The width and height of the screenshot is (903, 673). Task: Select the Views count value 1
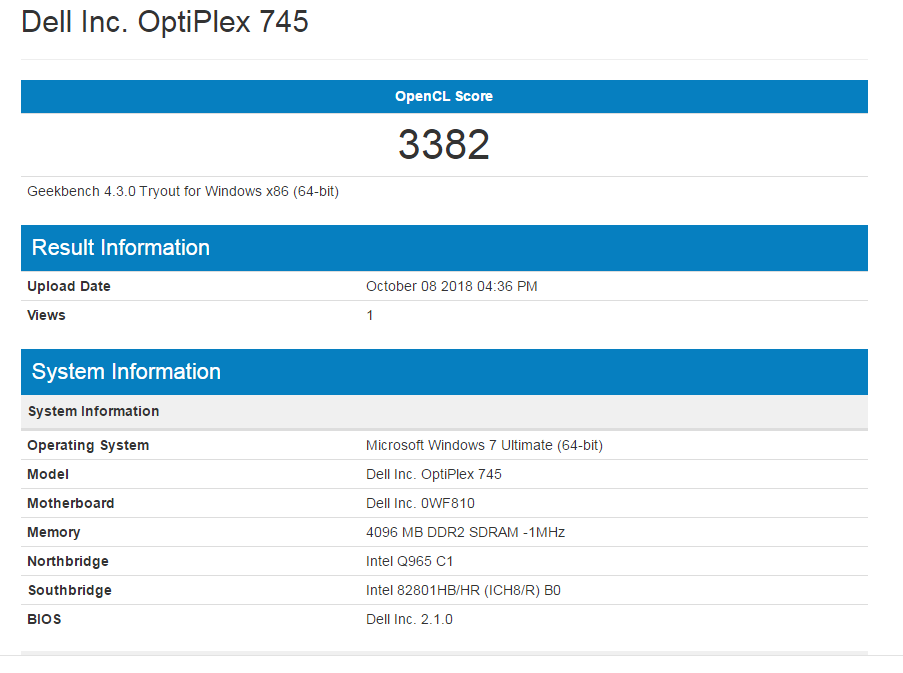(370, 315)
